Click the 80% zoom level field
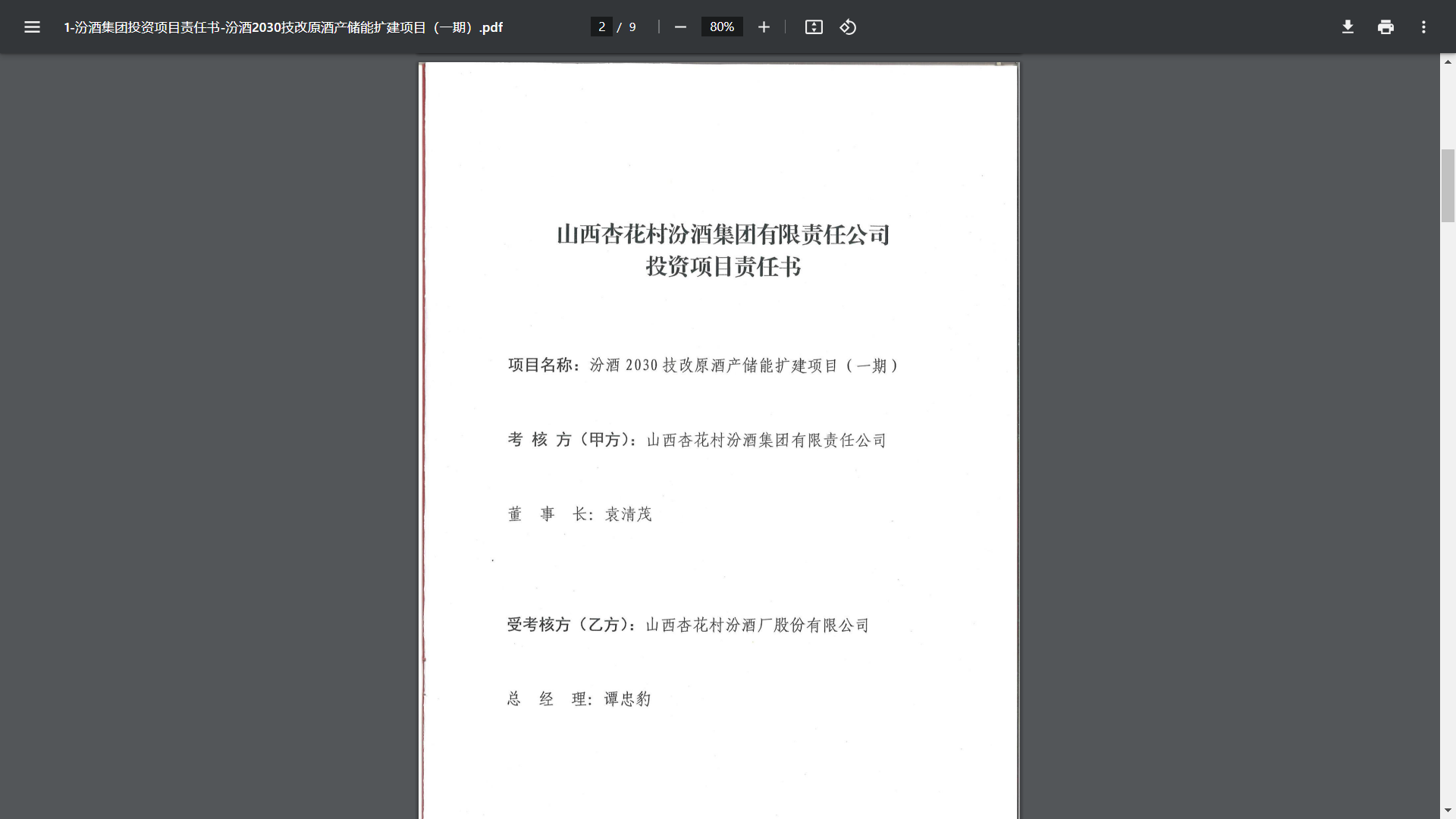Screen dimensions: 1456x819 (721, 27)
